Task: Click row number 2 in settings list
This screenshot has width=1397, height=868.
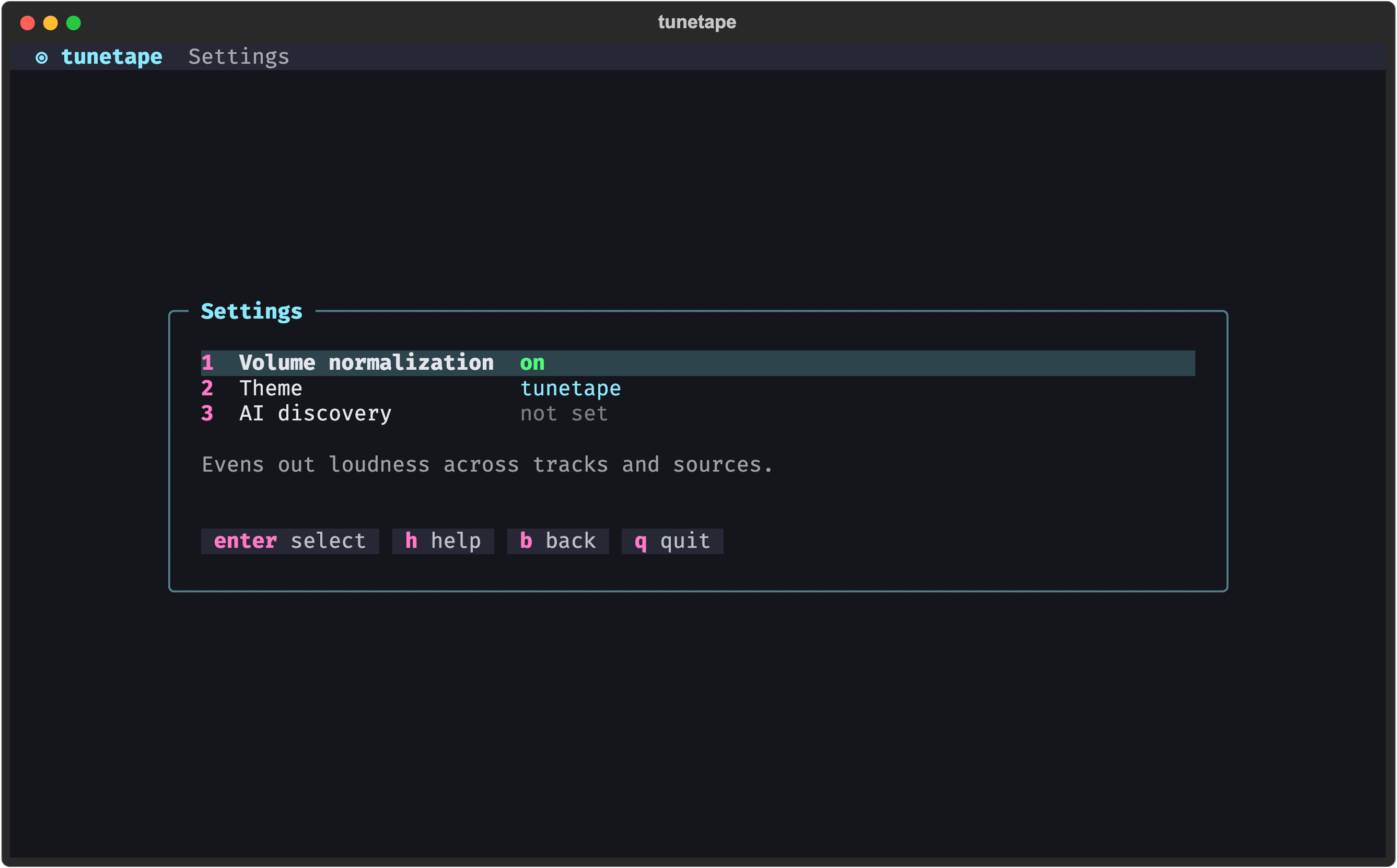Action: (x=207, y=389)
